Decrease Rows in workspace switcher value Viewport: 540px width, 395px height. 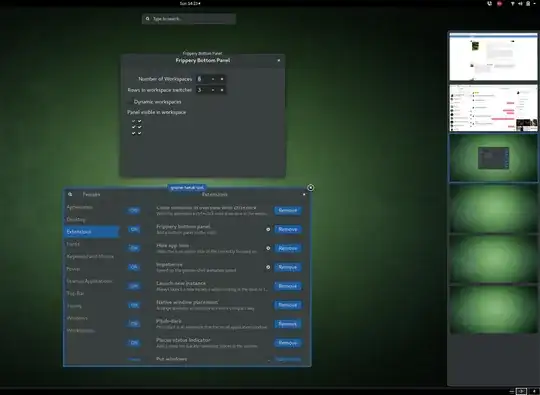click(213, 90)
